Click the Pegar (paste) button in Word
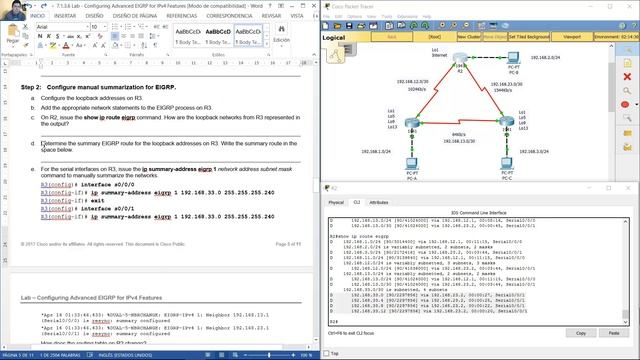 13,33
